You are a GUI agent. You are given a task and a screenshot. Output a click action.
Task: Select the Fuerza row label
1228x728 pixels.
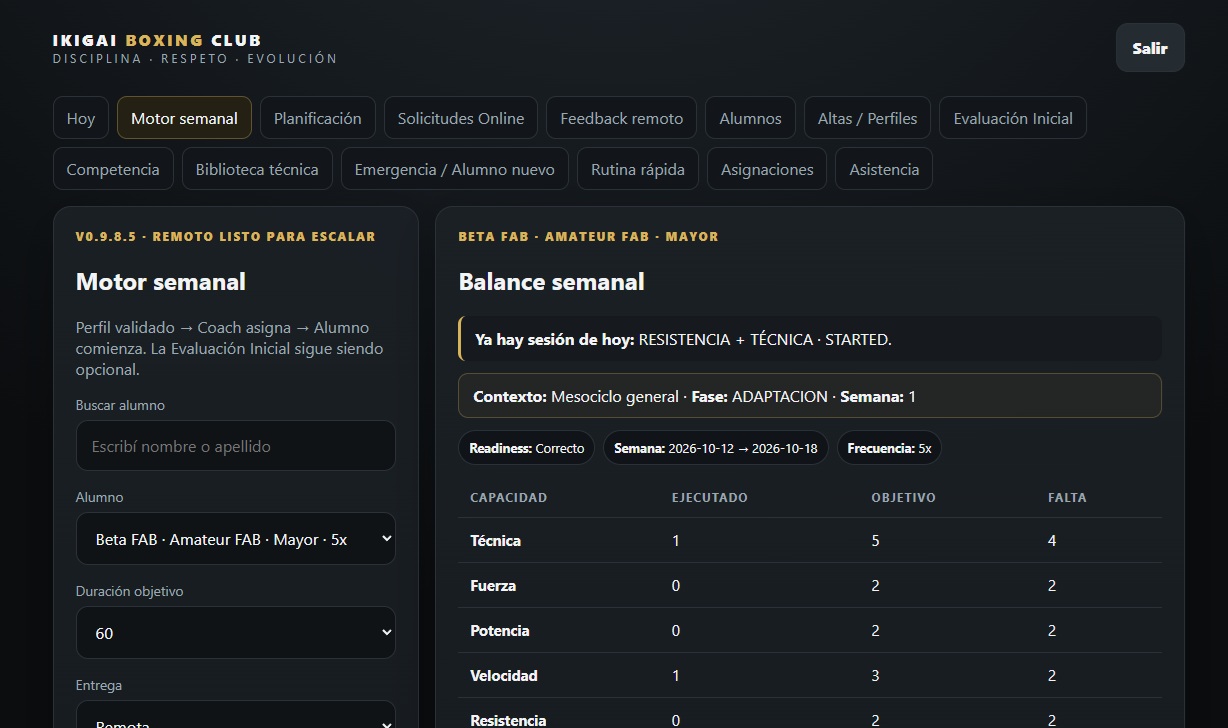(493, 585)
